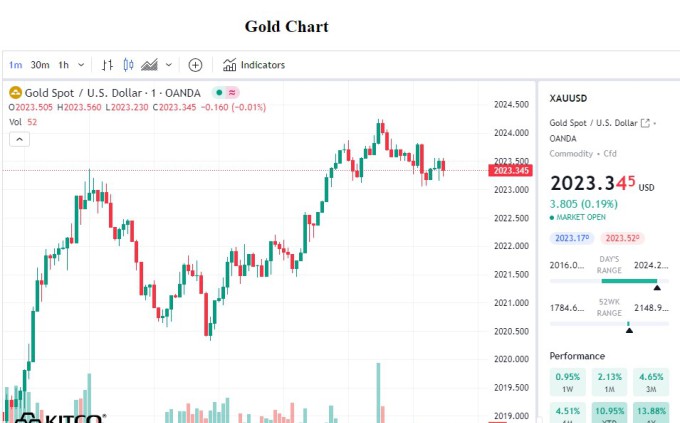680x423 pixels.
Task: Click the gold coin symbol logo
Action: [15, 92]
